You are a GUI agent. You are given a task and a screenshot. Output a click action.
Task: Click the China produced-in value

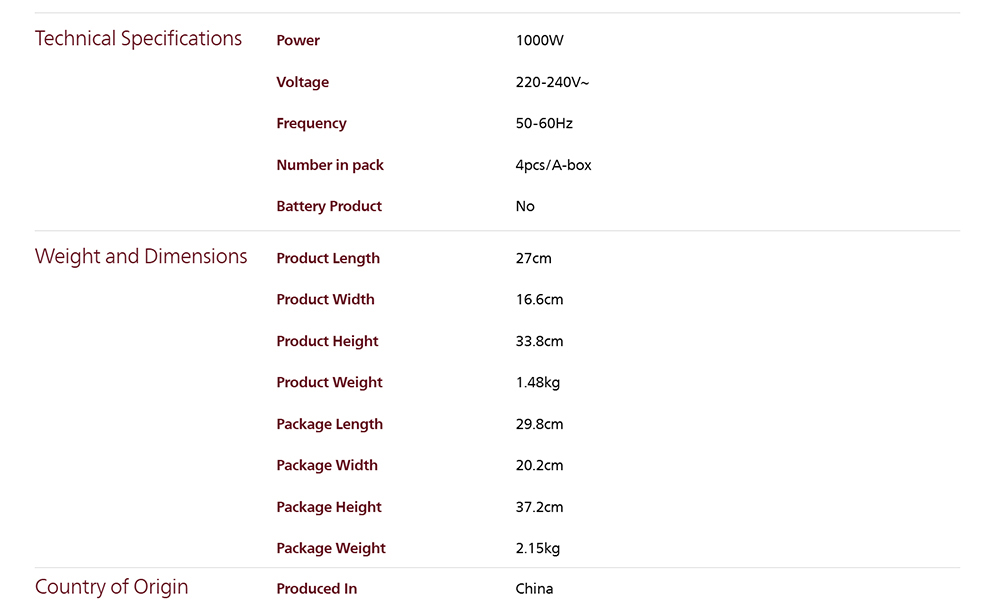pyautogui.click(x=534, y=589)
